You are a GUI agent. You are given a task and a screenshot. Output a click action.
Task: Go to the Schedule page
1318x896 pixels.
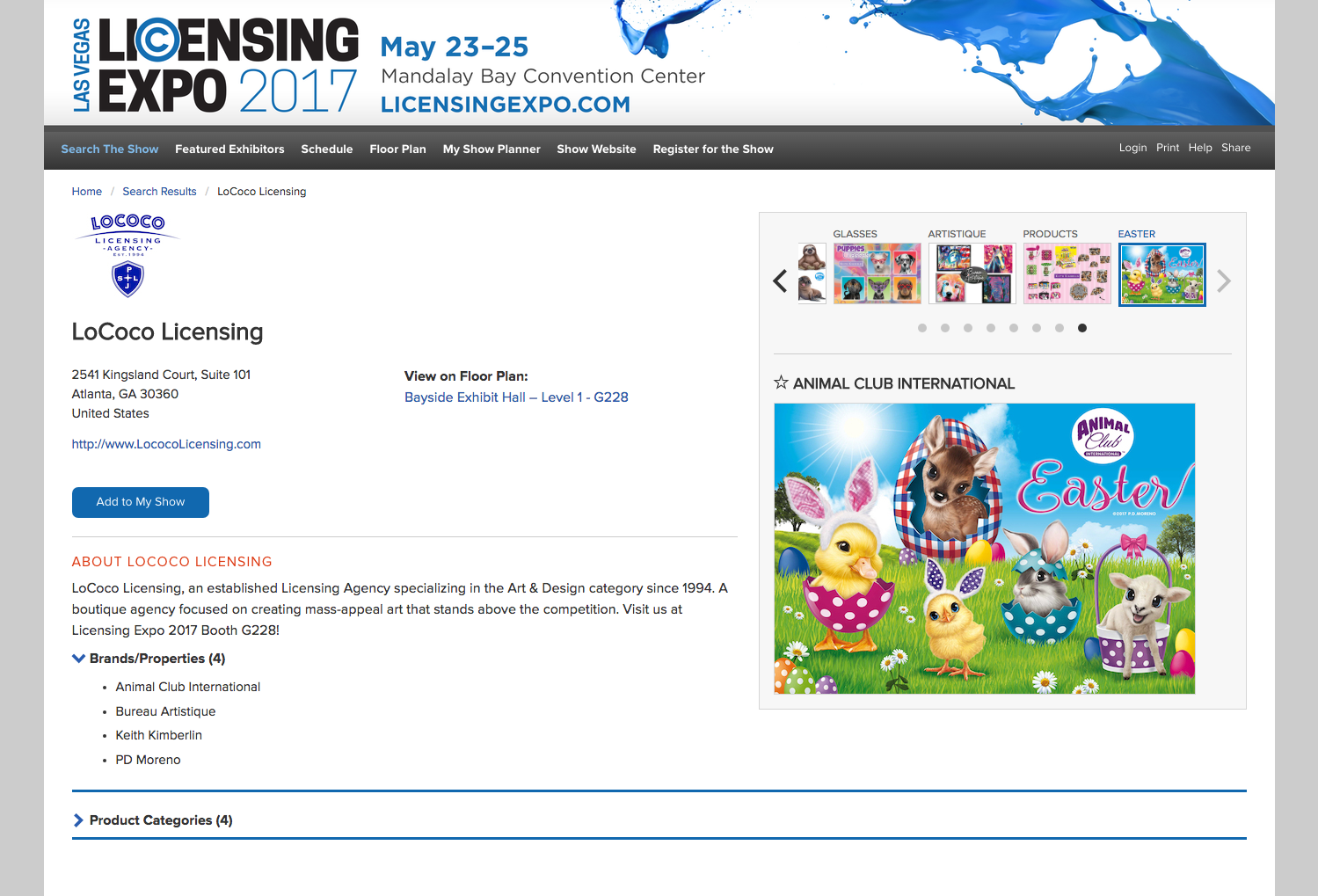[x=327, y=149]
